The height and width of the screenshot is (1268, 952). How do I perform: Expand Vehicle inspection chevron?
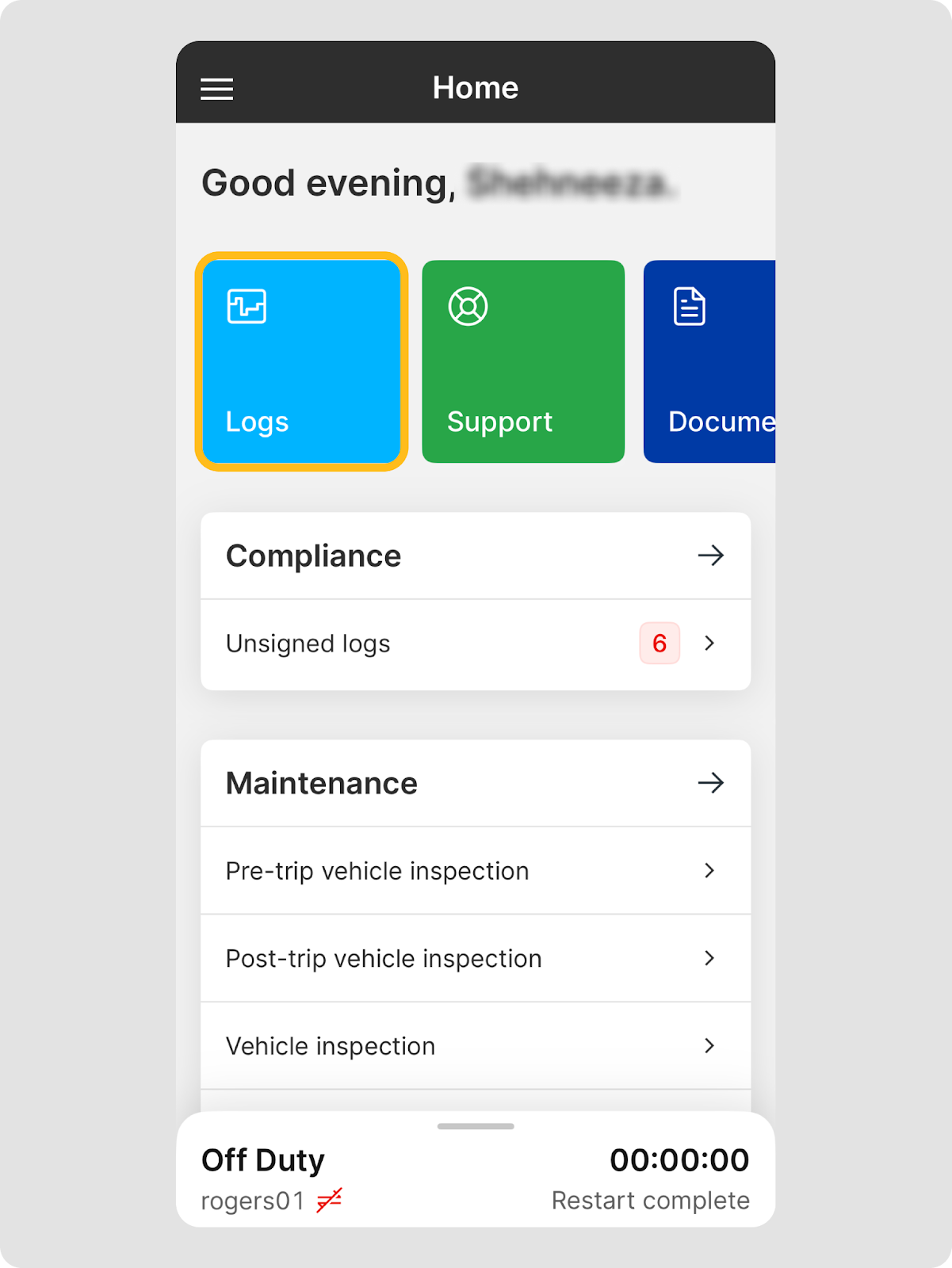coord(709,1045)
